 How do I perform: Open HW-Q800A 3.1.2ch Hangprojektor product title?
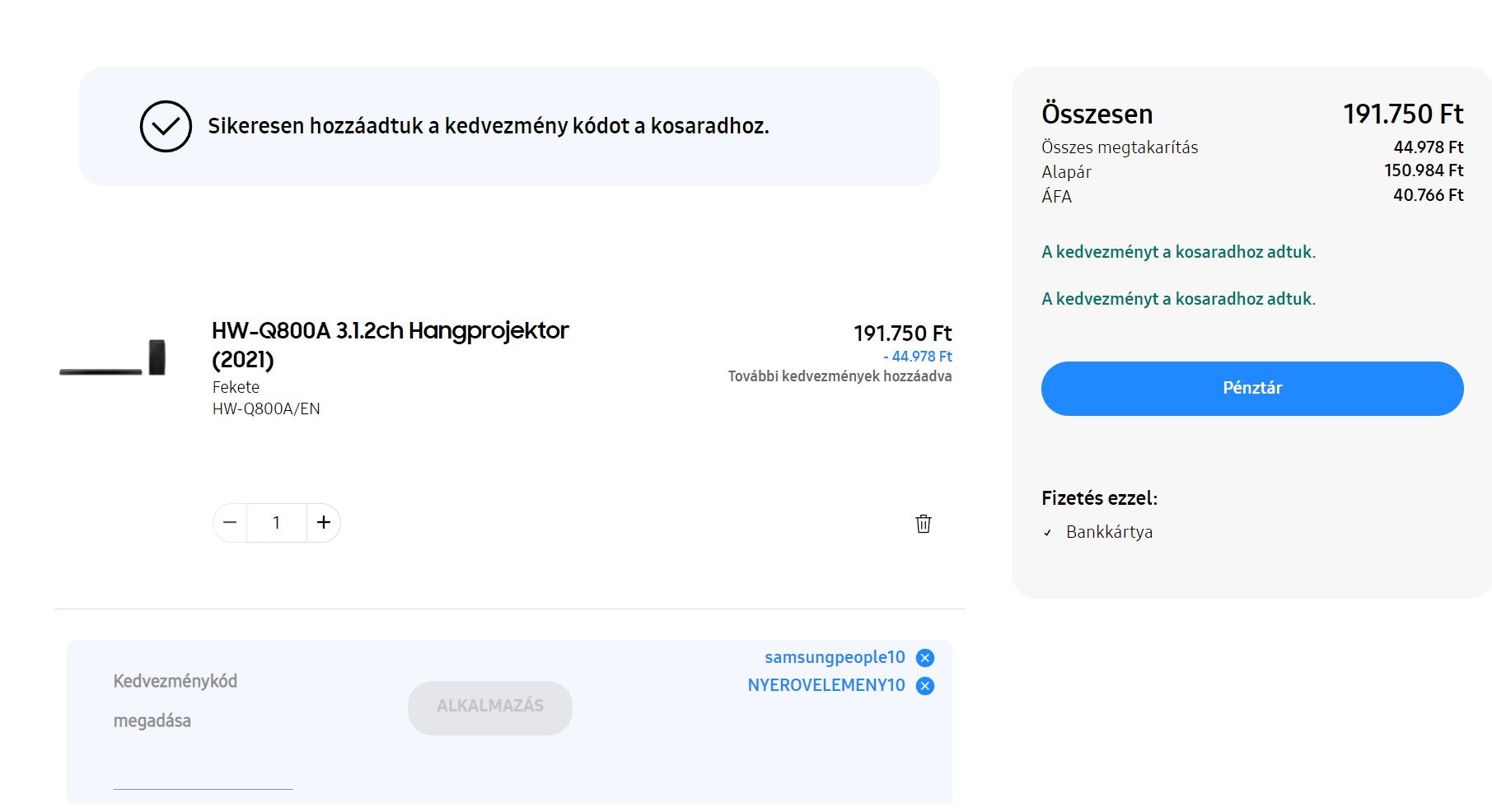pyautogui.click(x=390, y=345)
